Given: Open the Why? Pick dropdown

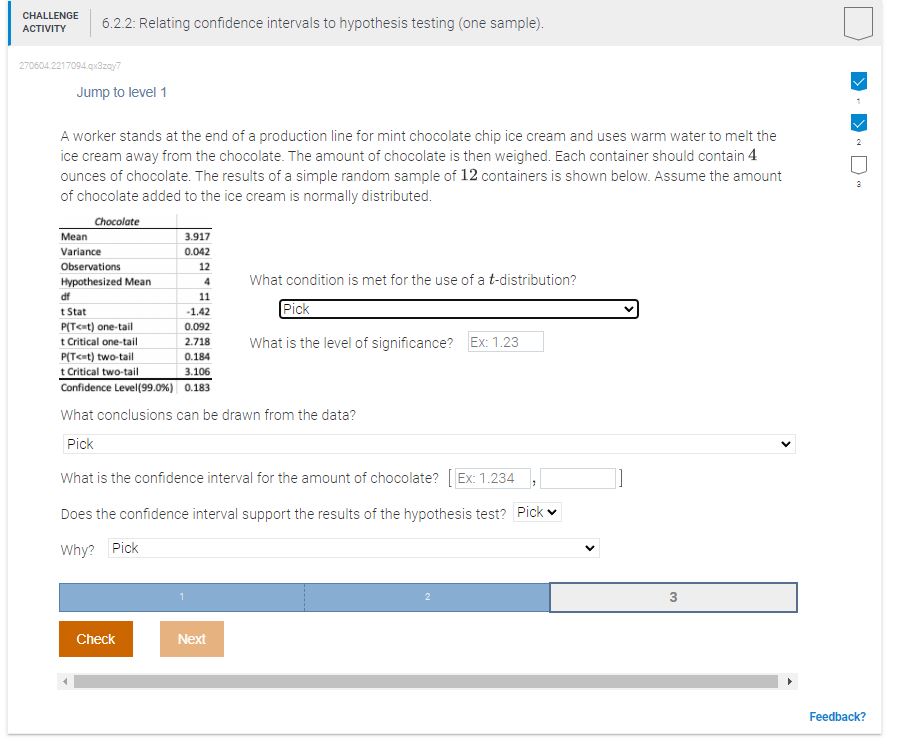Looking at the screenshot, I should 348,548.
